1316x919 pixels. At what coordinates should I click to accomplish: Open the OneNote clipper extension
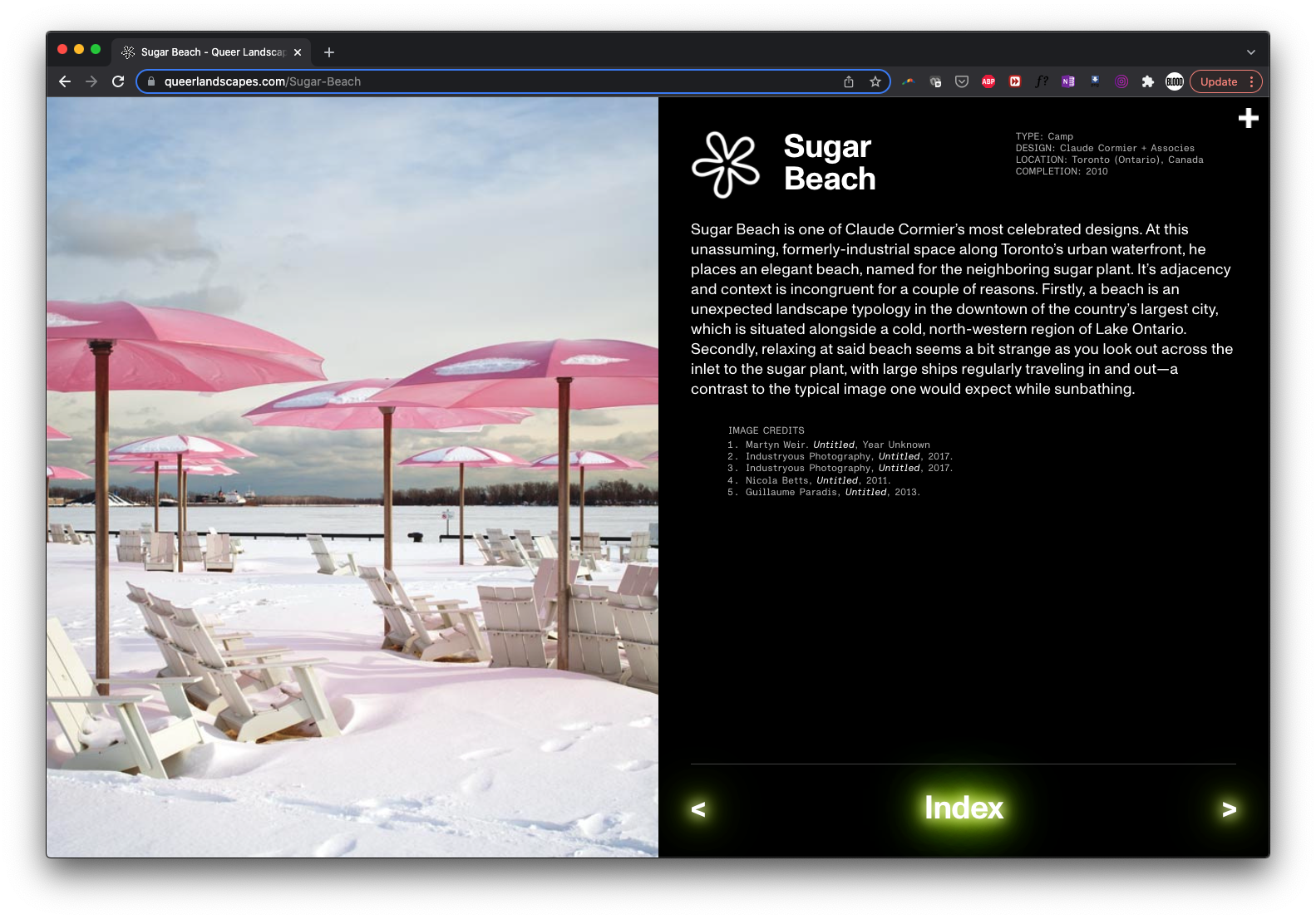[1068, 81]
